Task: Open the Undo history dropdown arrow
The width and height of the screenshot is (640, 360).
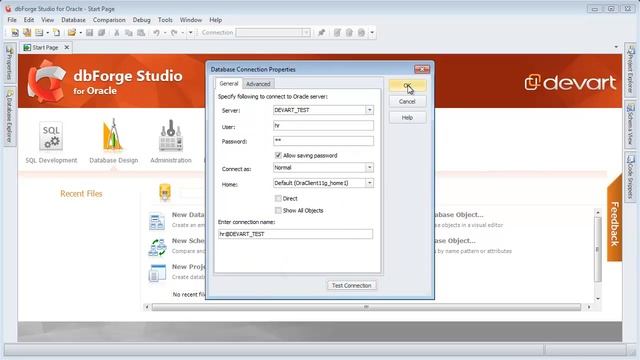Action: (x=165, y=33)
